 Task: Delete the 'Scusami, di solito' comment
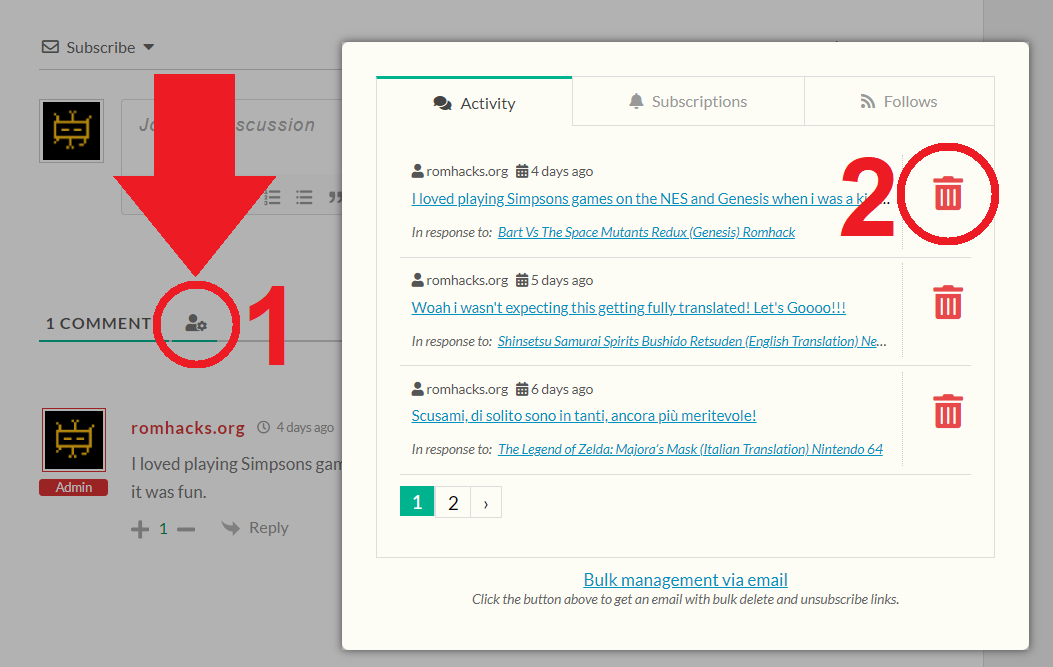coord(947,411)
